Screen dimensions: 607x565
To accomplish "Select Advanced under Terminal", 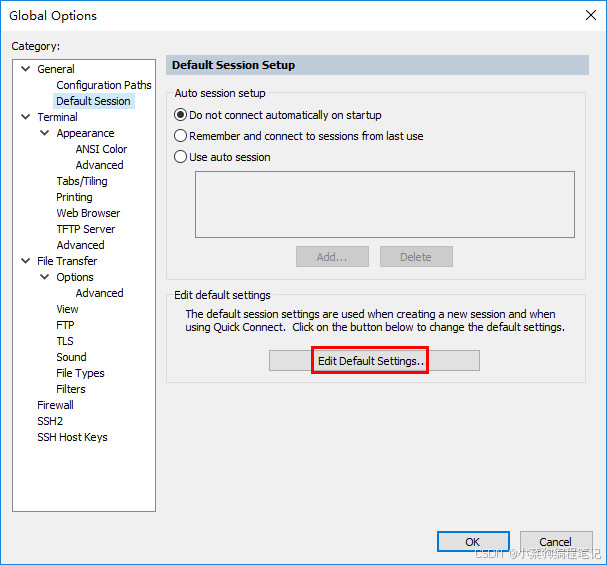I will (80, 245).
